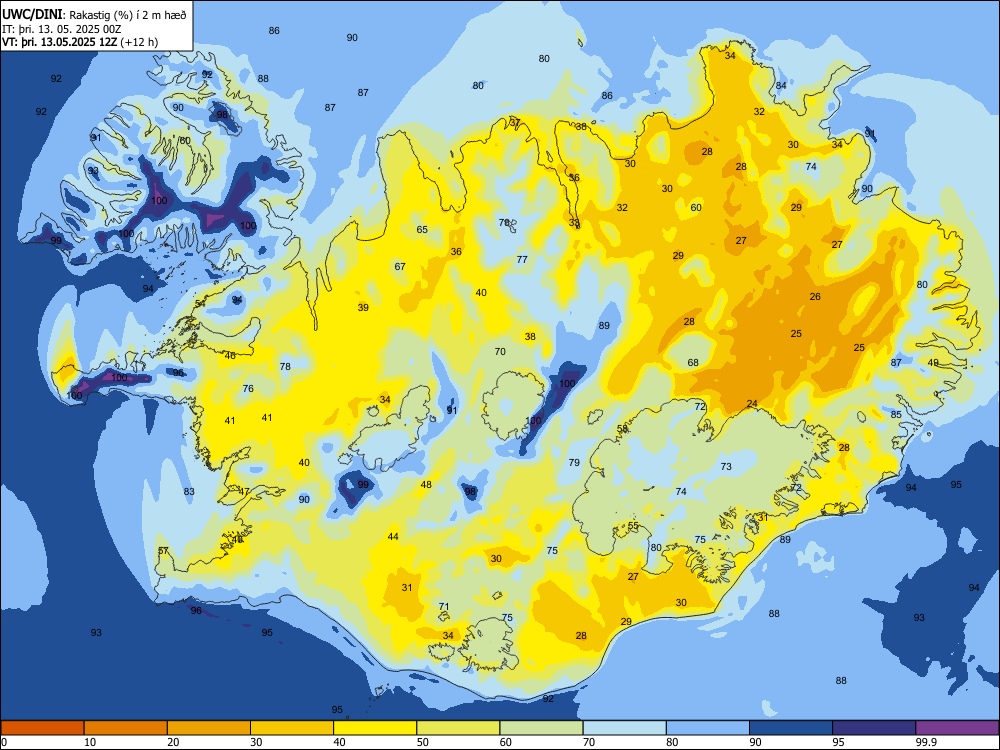Click the bright yellow 40–50 legend swatch
This screenshot has height=750, width=1000.
[x=375, y=728]
